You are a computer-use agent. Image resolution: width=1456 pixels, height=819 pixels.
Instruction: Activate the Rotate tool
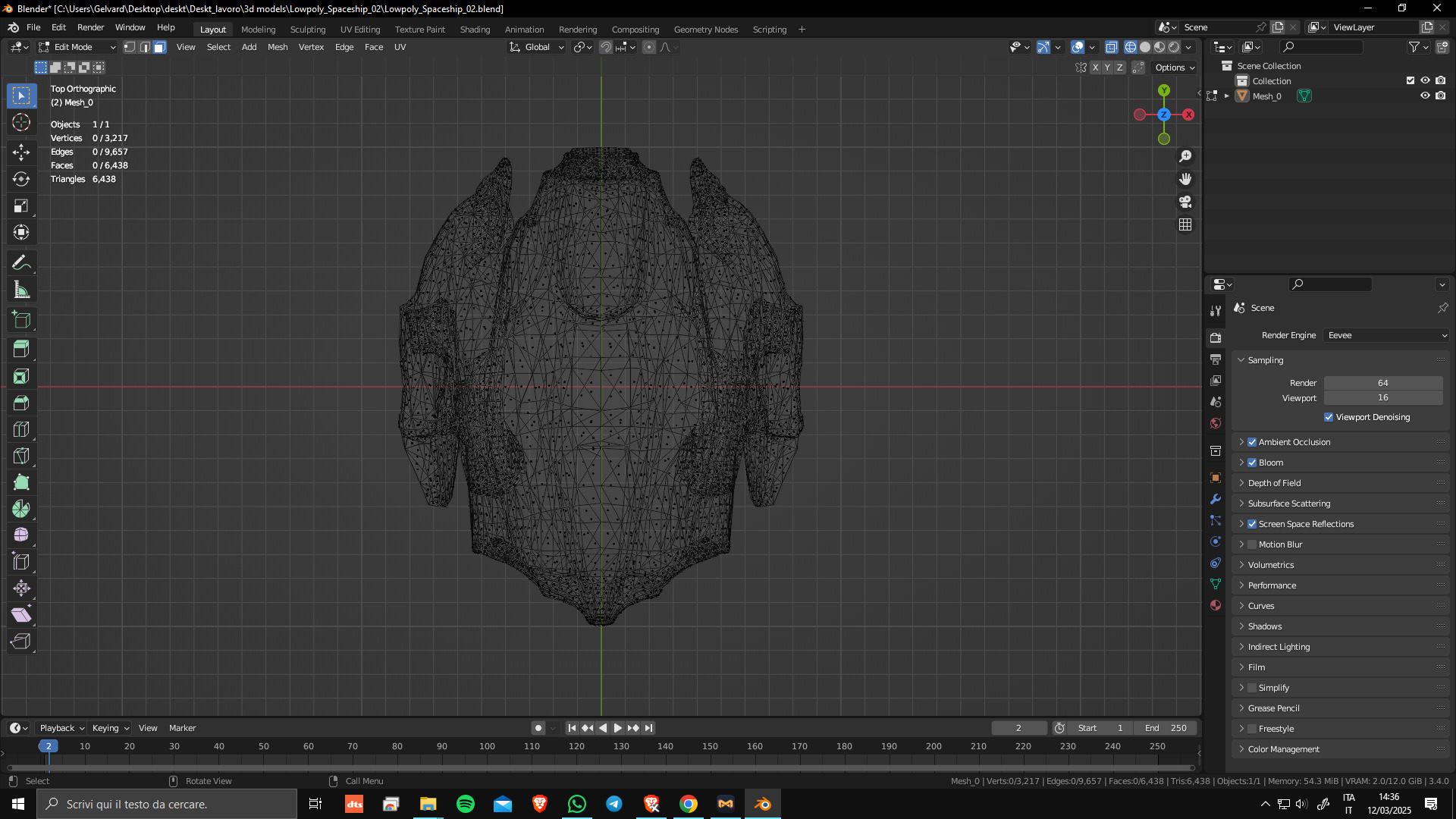(x=21, y=179)
